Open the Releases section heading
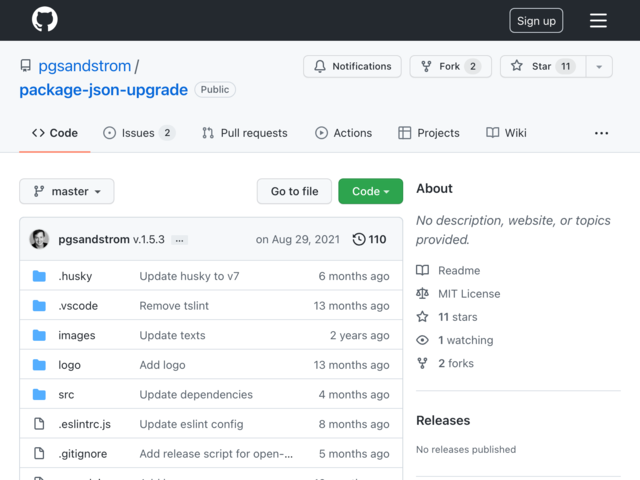The height and width of the screenshot is (480, 640). (443, 420)
